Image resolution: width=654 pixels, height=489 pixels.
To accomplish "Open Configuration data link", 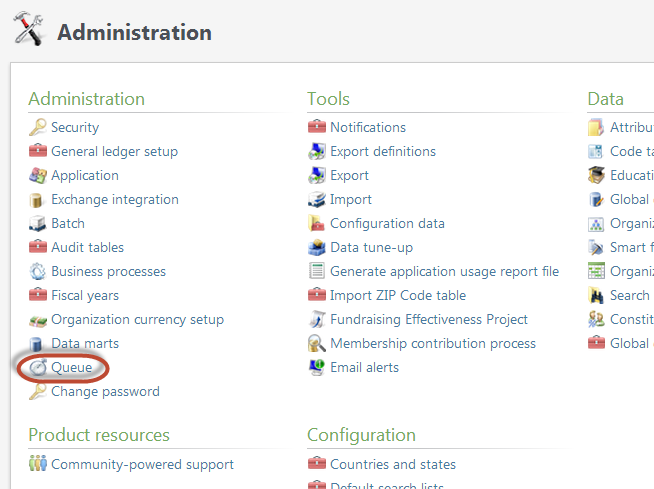I will coord(387,223).
